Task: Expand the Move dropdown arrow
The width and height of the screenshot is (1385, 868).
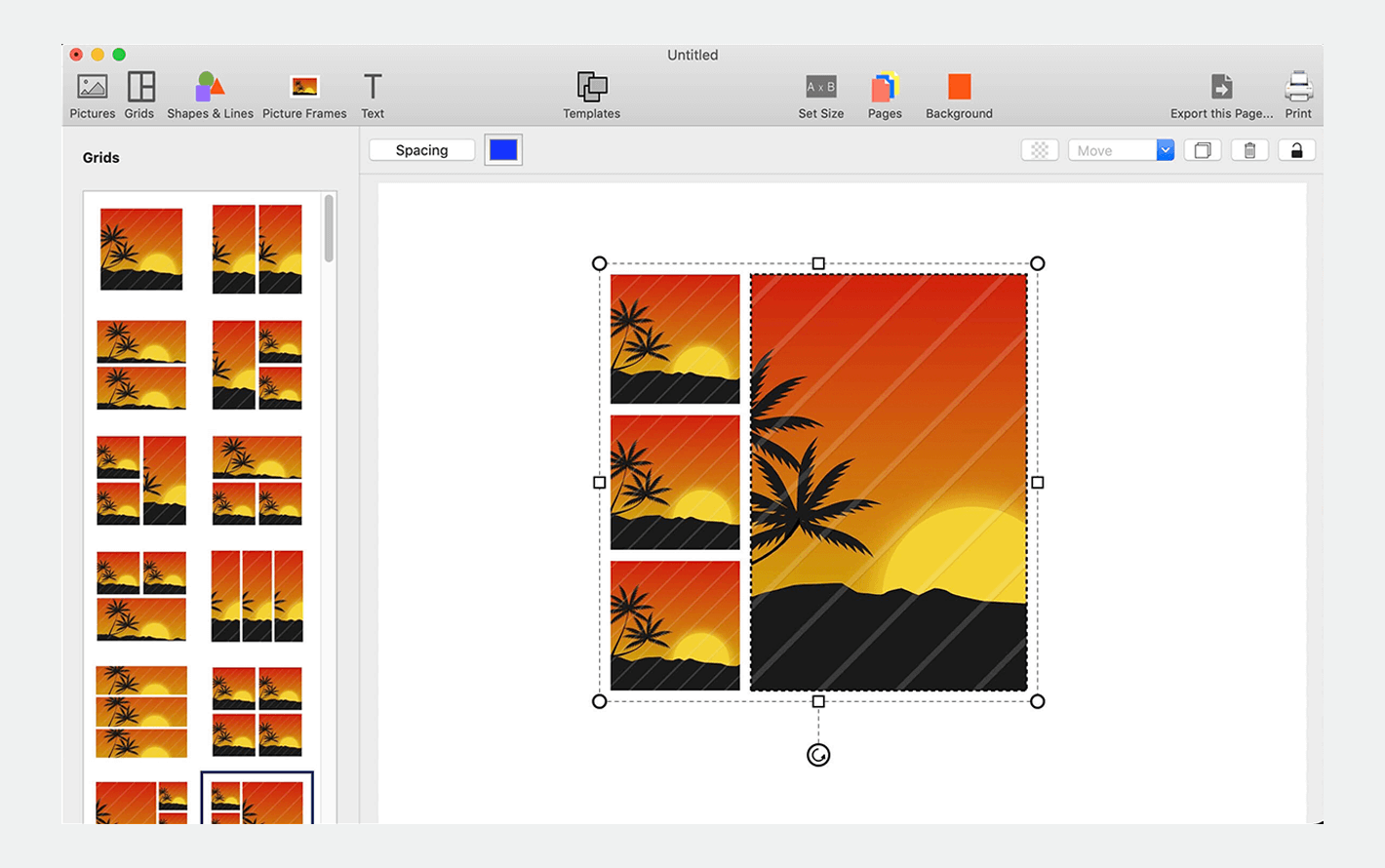Action: click(1165, 150)
